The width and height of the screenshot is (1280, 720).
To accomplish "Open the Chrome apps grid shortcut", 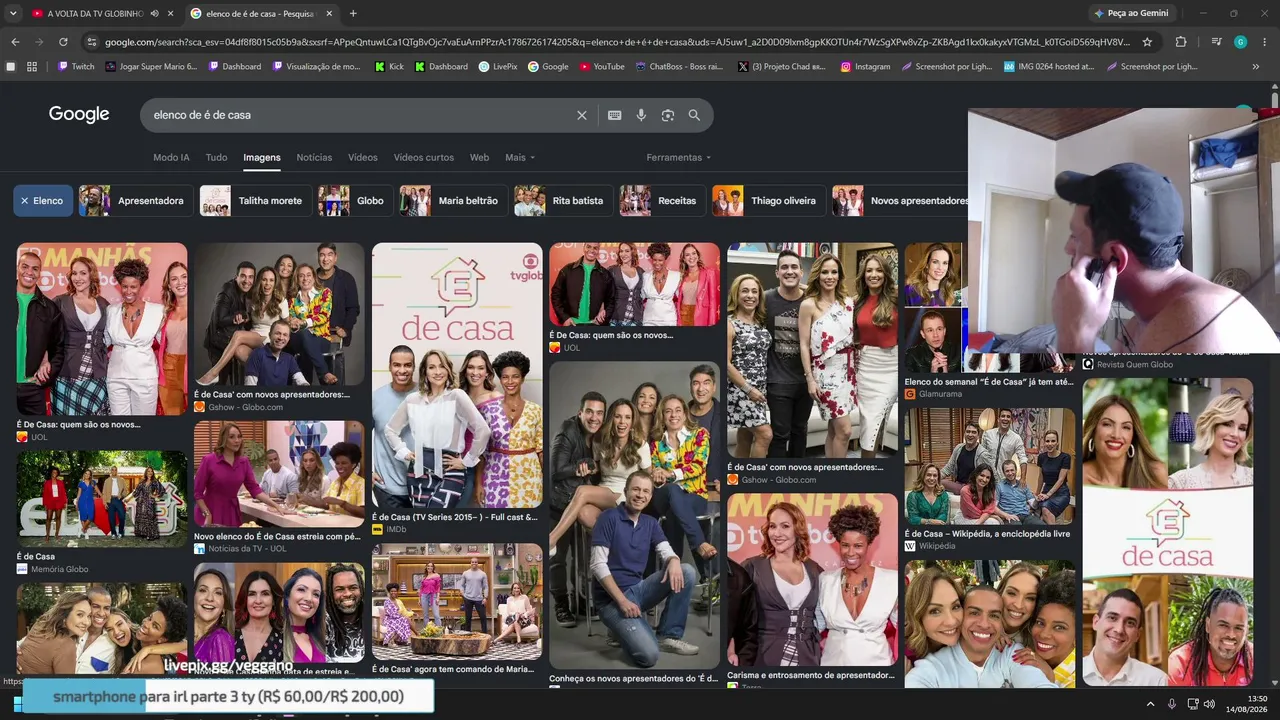I will 32,67.
